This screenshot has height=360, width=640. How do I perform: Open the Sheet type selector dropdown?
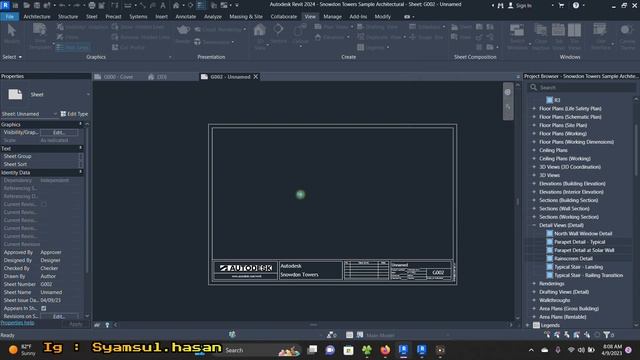(88, 95)
